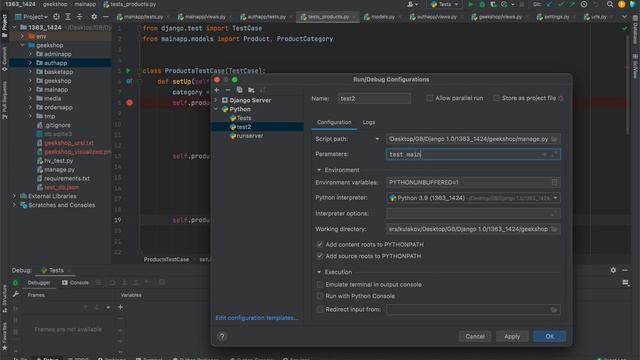Image resolution: width=640 pixels, height=360 pixels.
Task: Expand the Parameters field editor
Action: pos(554,154)
